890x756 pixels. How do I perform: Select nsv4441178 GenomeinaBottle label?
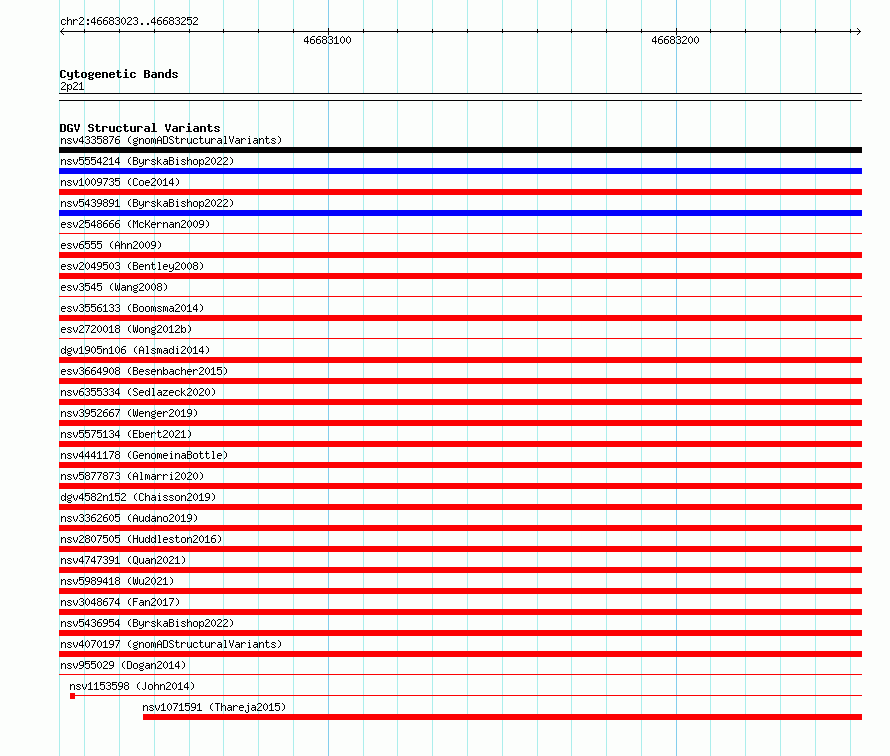click(144, 455)
